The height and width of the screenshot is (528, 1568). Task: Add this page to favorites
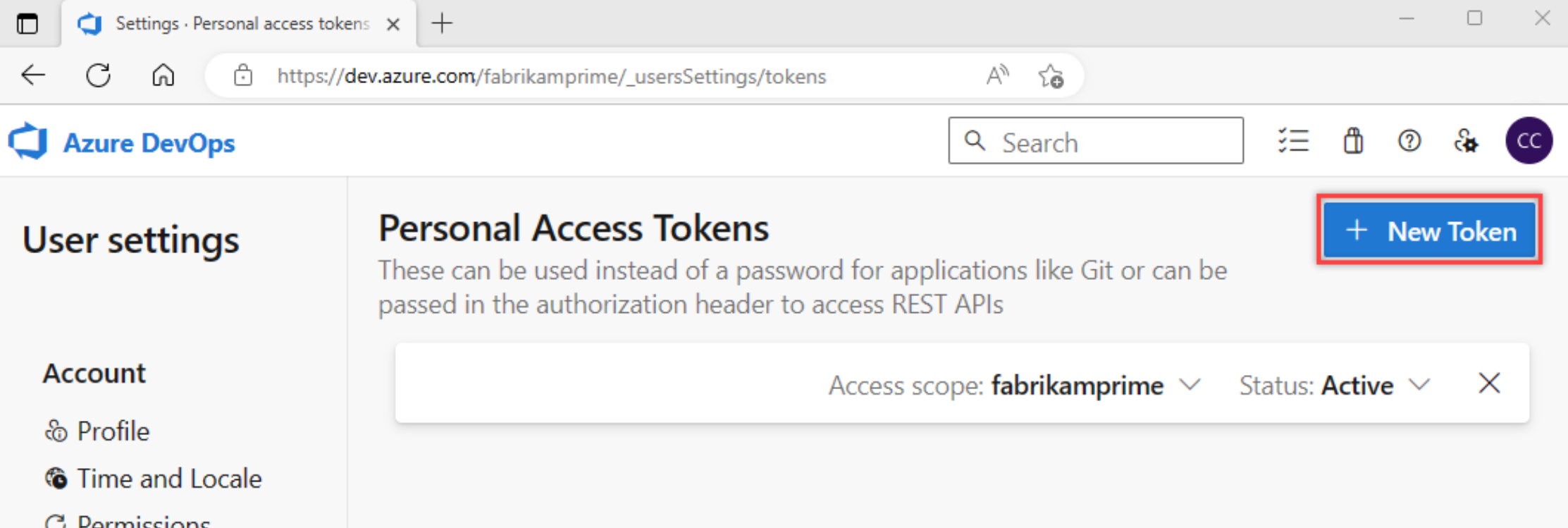tap(1051, 75)
